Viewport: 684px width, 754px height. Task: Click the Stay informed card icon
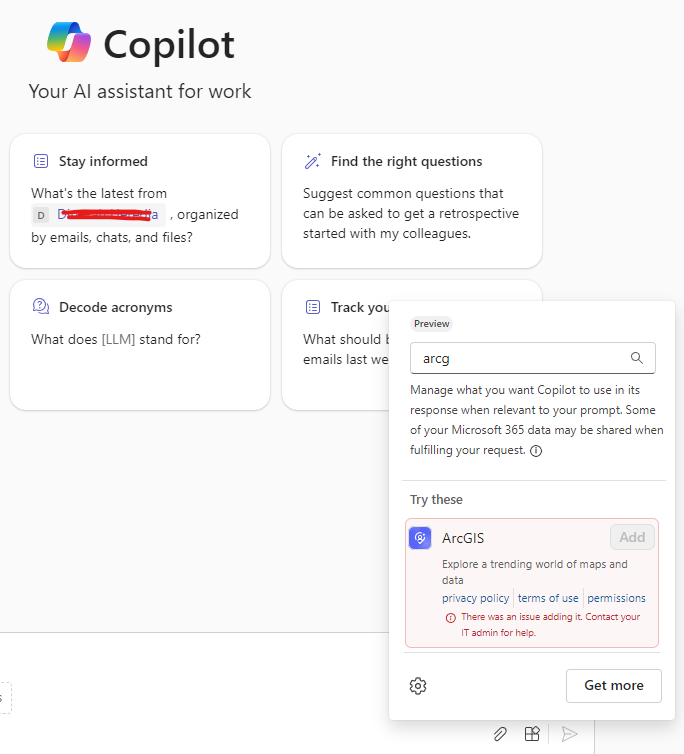click(x=41, y=161)
